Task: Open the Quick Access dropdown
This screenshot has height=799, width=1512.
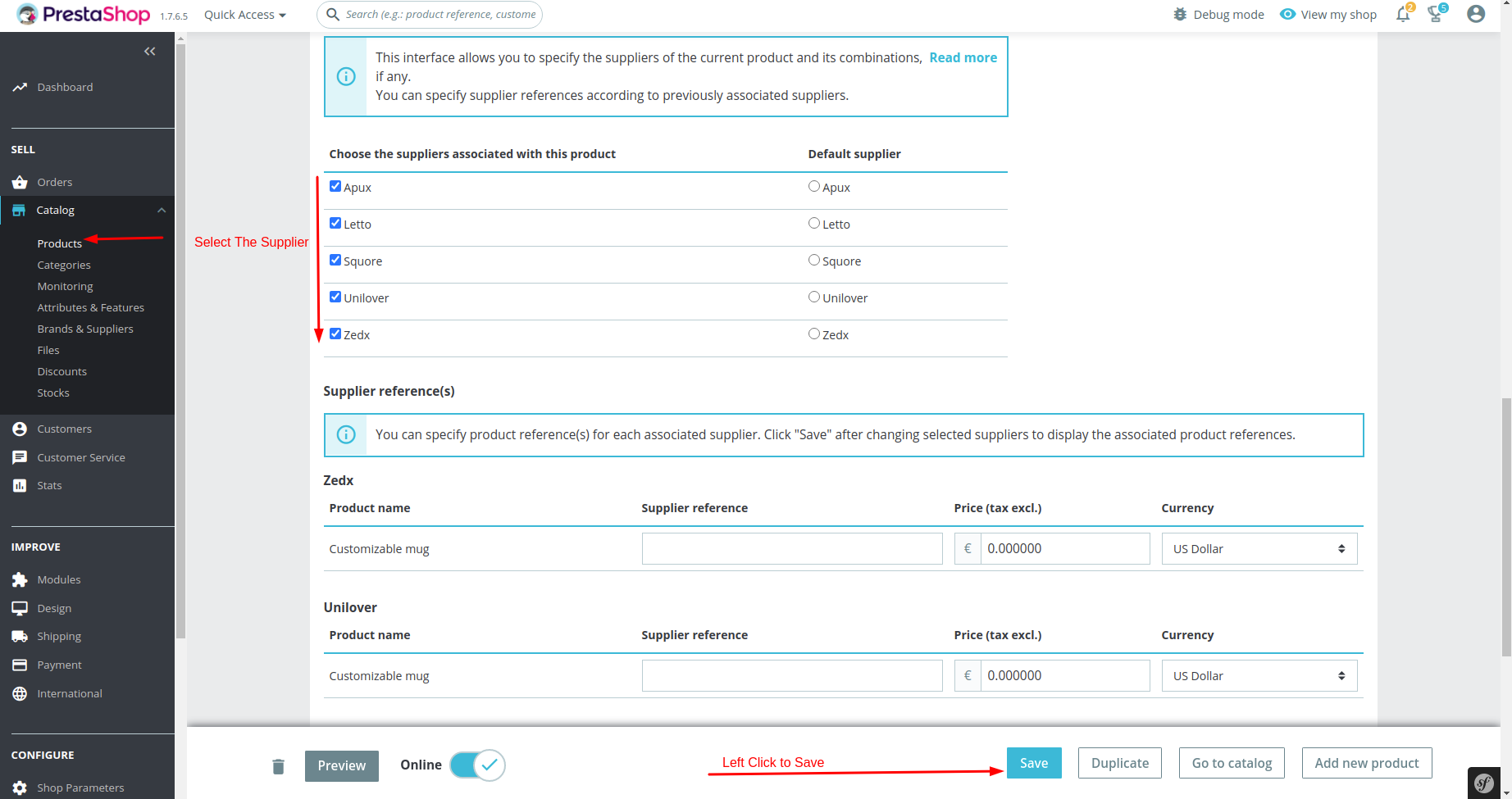Action: coord(245,15)
